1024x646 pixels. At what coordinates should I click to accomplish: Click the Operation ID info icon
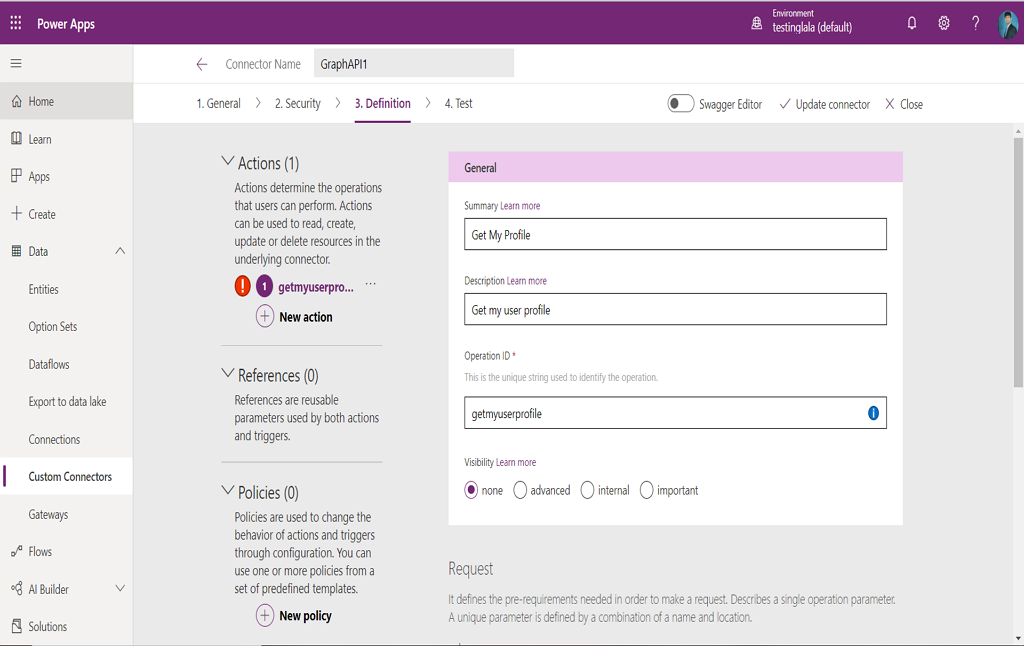pyautogui.click(x=873, y=413)
